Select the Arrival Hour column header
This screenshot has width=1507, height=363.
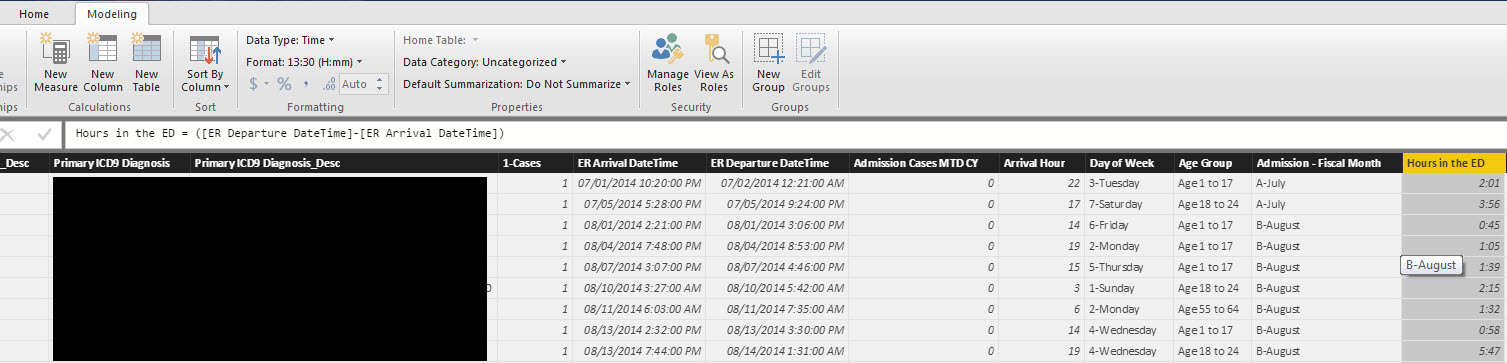(1042, 163)
